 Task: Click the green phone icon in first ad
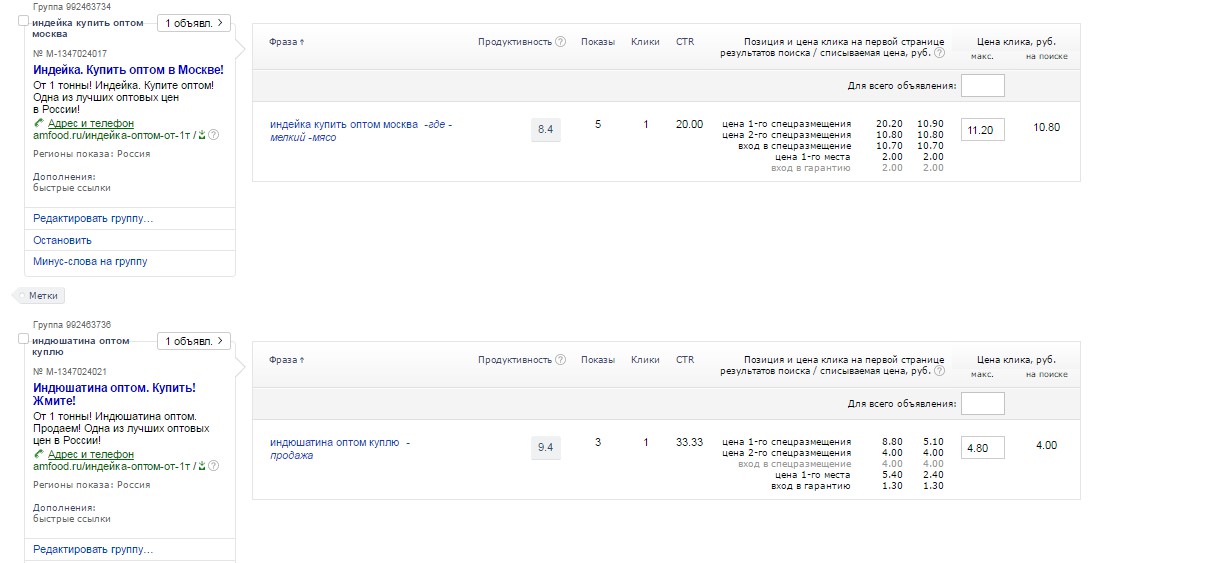point(39,123)
